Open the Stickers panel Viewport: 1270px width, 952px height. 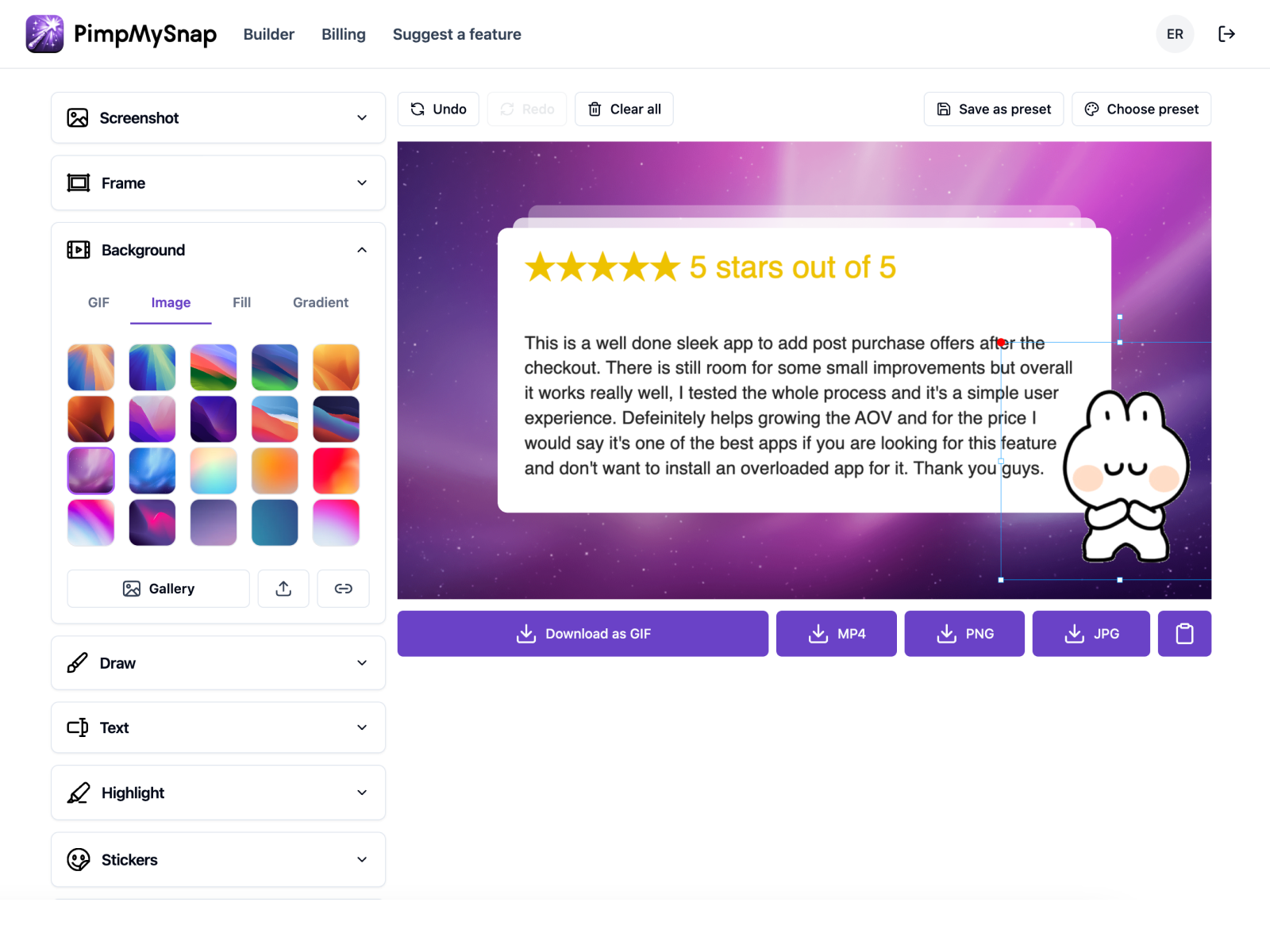pos(217,859)
